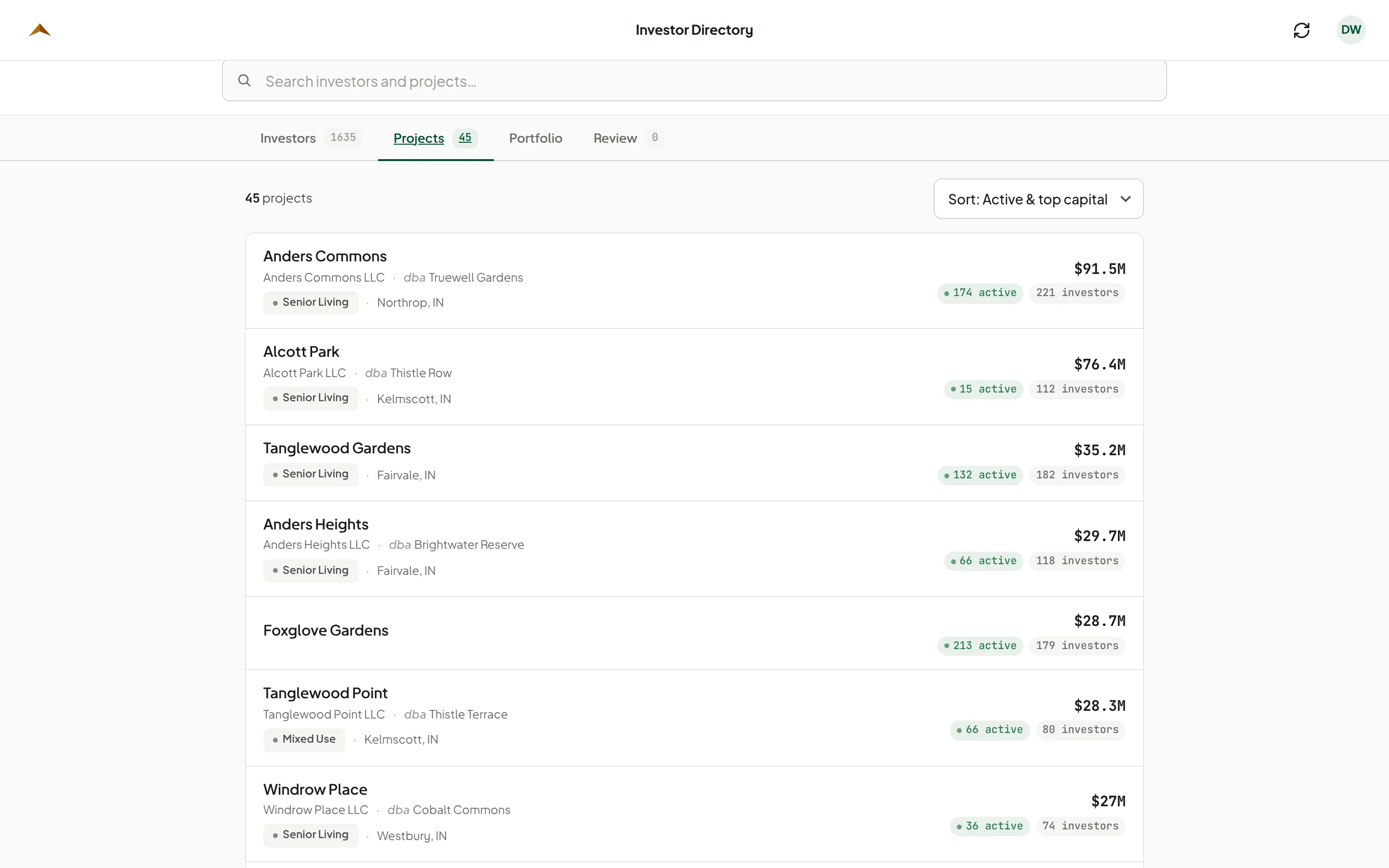The width and height of the screenshot is (1389, 868).
Task: Click the $29.7M capital amount
Action: point(1099,536)
